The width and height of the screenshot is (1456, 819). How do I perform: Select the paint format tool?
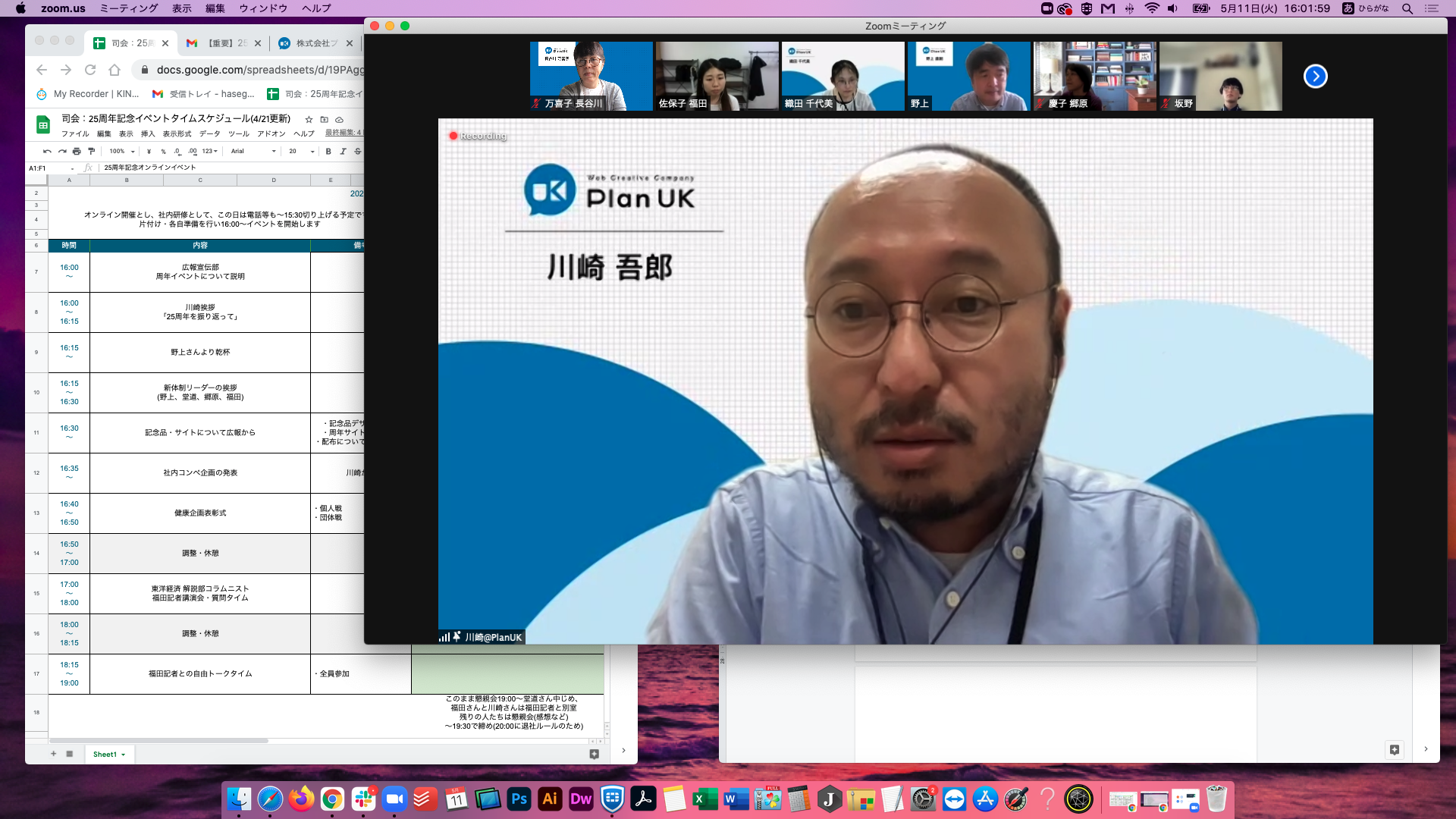tap(92, 152)
